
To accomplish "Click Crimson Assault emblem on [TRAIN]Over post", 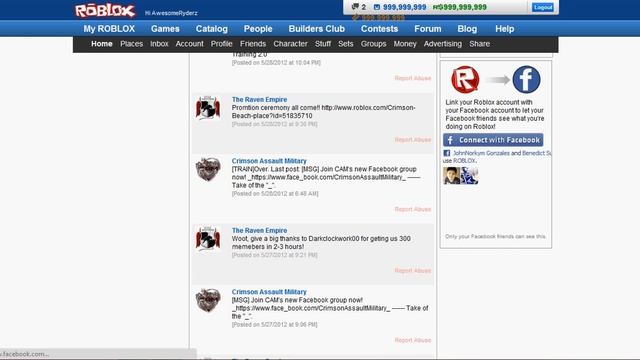I will (208, 169).
